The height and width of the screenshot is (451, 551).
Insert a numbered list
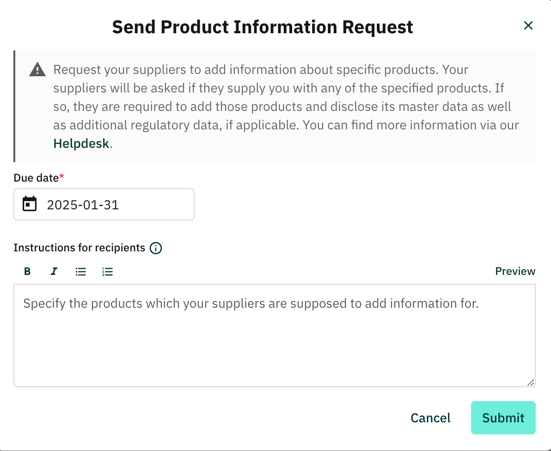(107, 271)
